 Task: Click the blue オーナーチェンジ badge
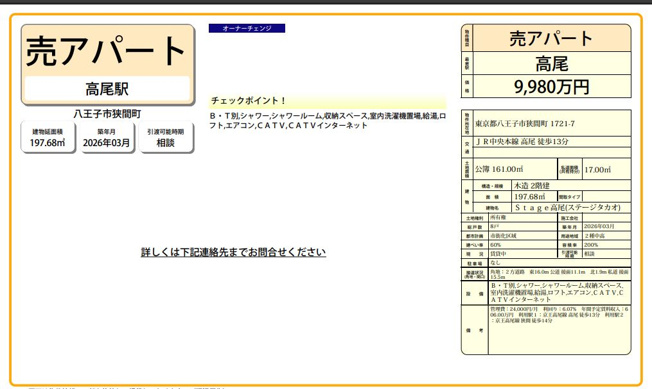click(x=247, y=28)
